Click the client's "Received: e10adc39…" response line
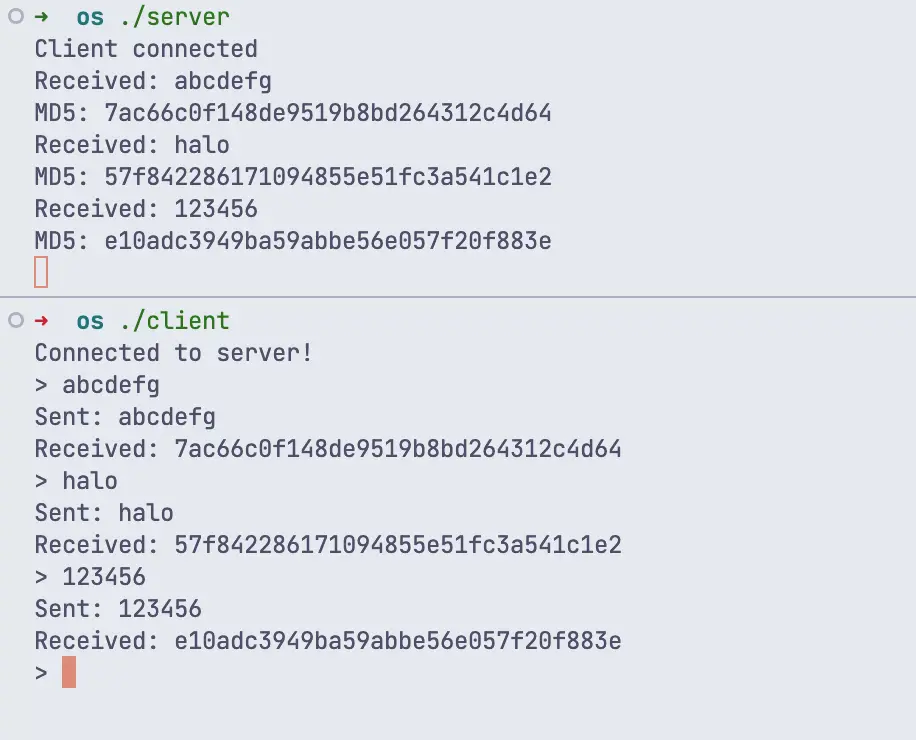This screenshot has width=916, height=740. click(x=328, y=641)
